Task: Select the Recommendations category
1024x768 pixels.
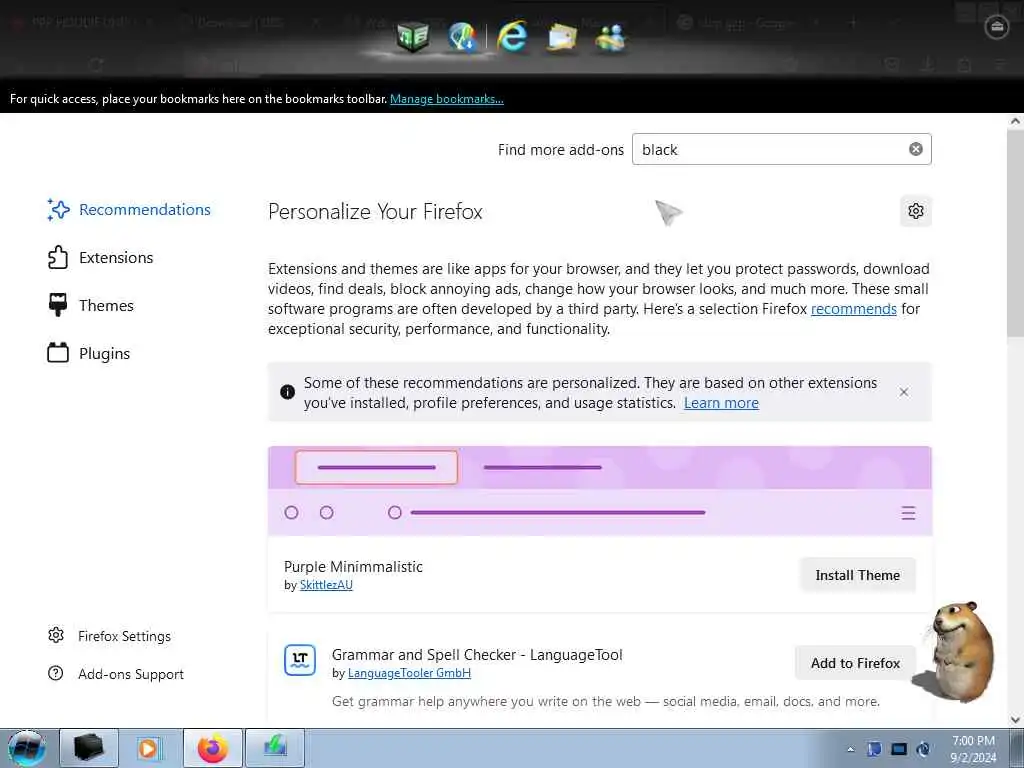Action: pyautogui.click(x=129, y=210)
